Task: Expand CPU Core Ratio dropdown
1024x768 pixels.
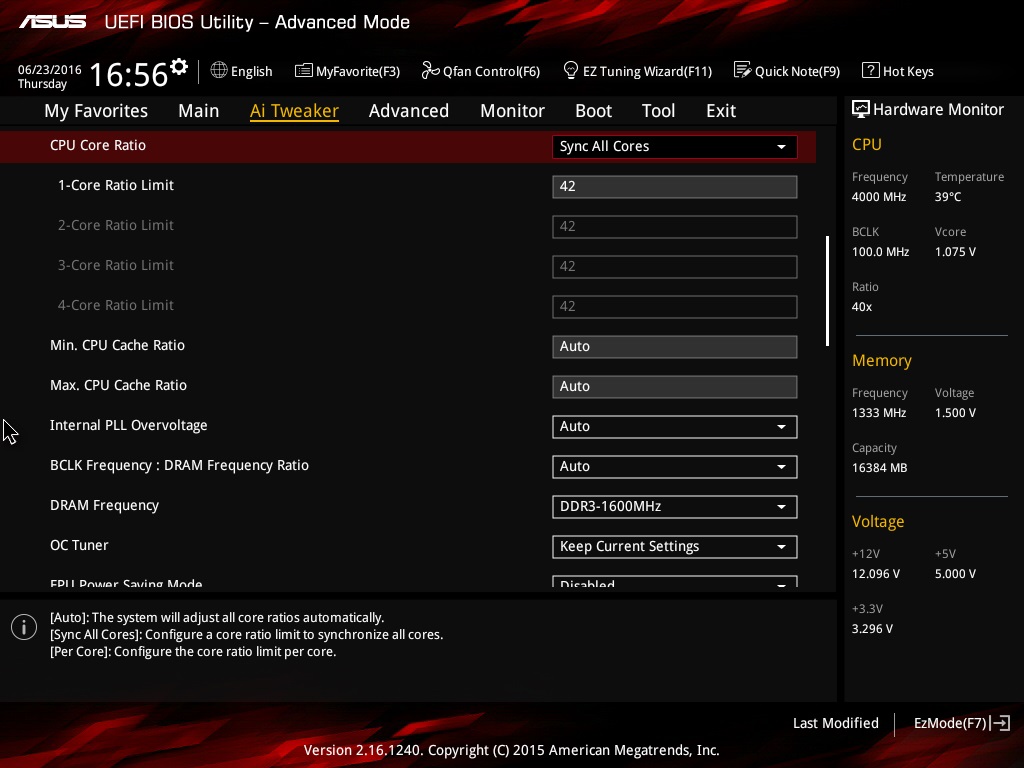Action: 675,146
